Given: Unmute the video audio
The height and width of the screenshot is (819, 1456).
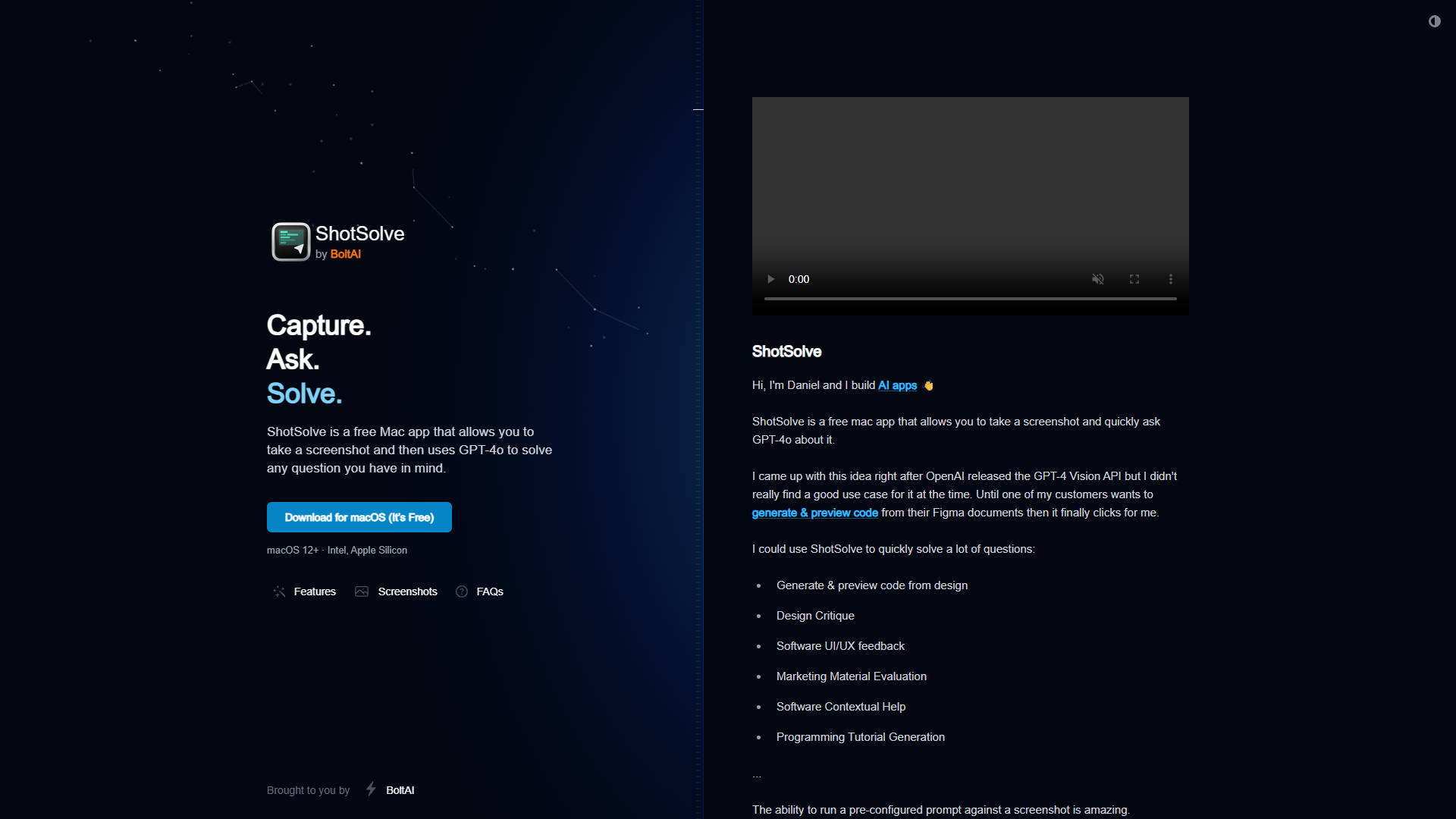Looking at the screenshot, I should (1097, 279).
